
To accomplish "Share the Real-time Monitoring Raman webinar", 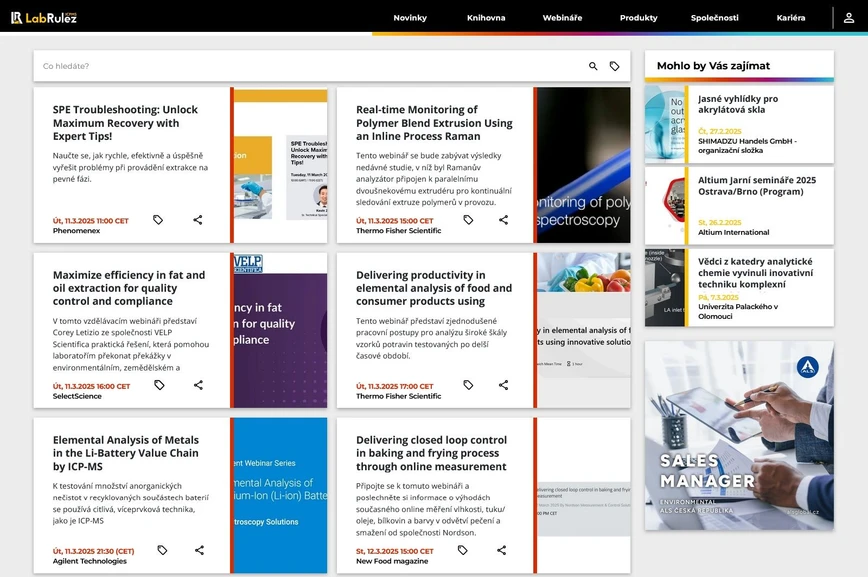I will [503, 220].
